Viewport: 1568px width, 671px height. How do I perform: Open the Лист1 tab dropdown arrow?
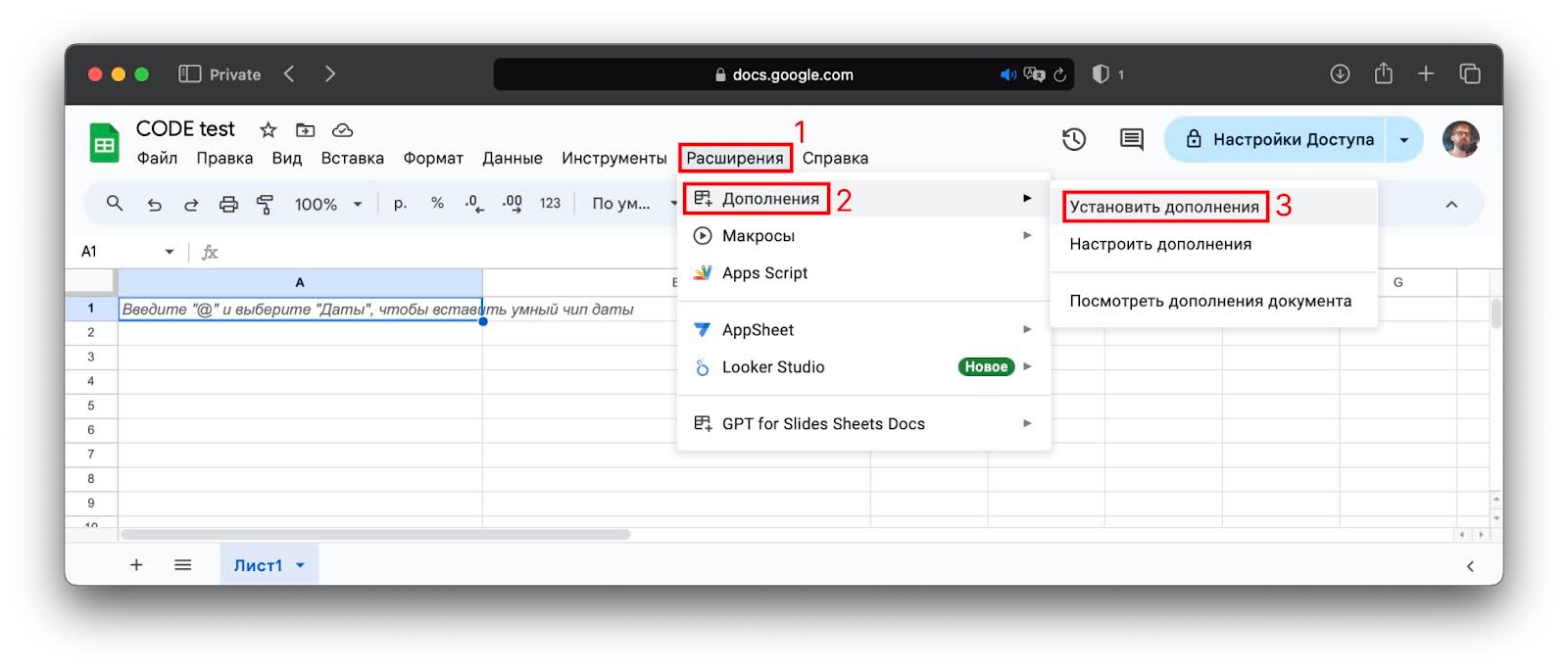[x=300, y=565]
